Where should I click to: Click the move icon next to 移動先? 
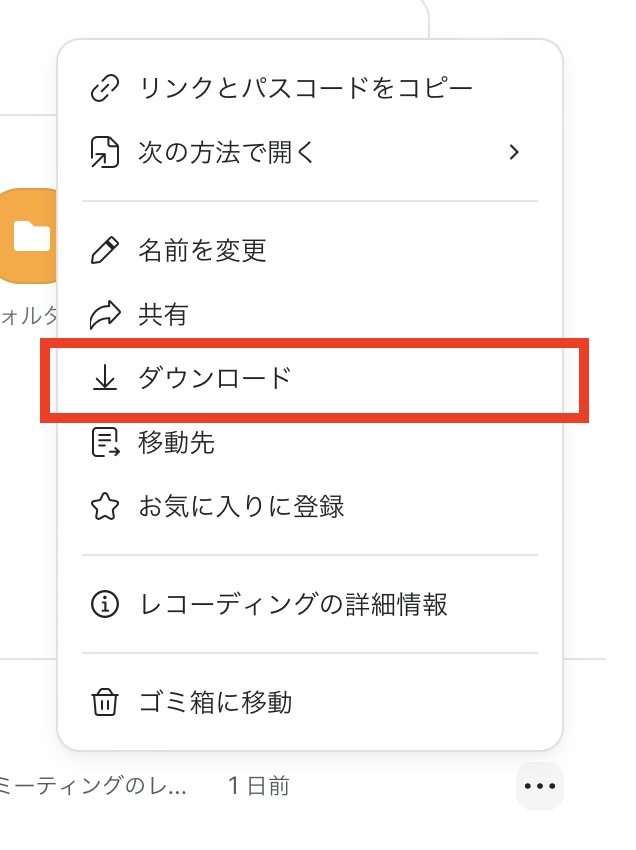click(x=103, y=442)
